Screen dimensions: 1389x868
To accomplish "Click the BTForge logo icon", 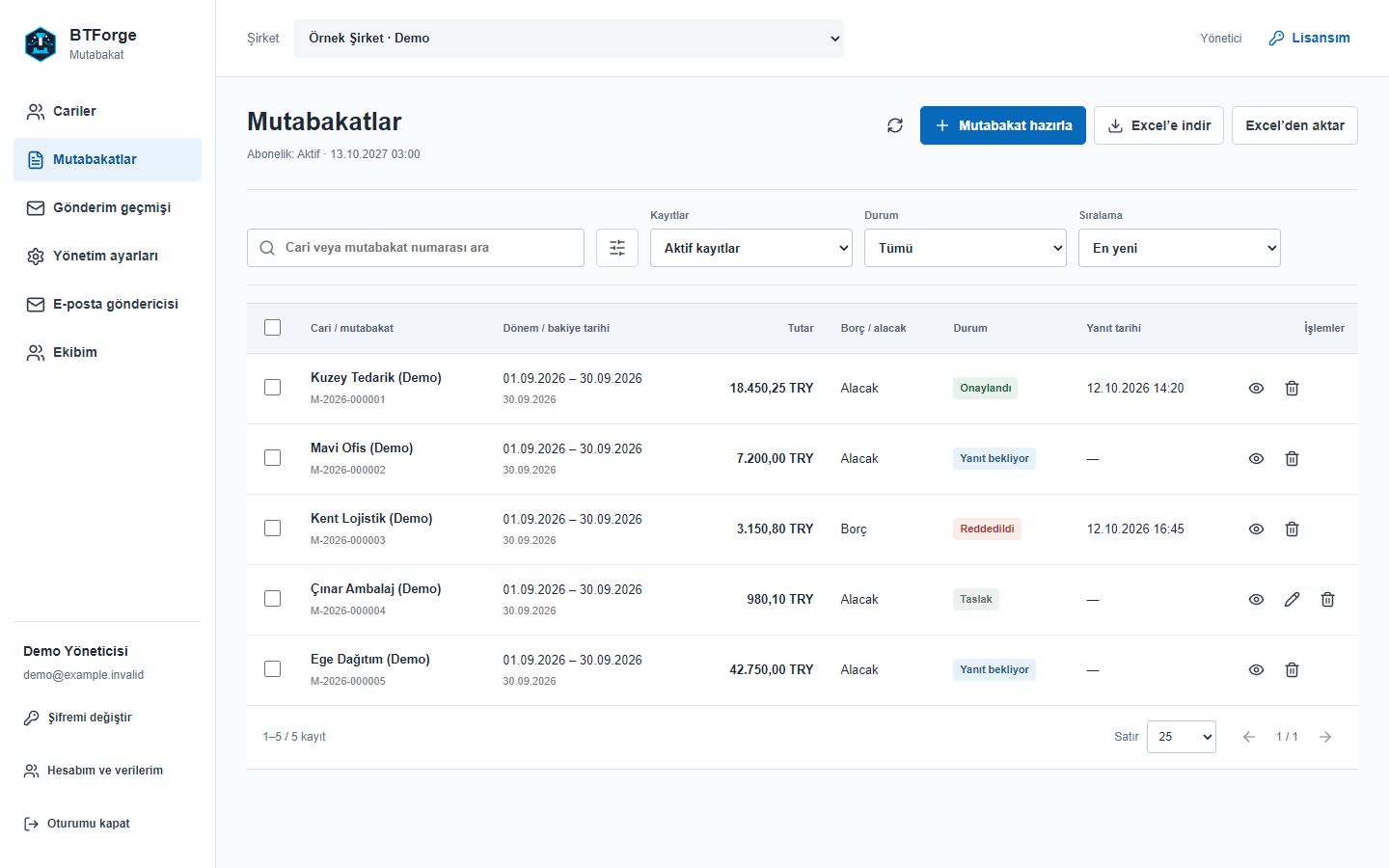I will (41, 44).
